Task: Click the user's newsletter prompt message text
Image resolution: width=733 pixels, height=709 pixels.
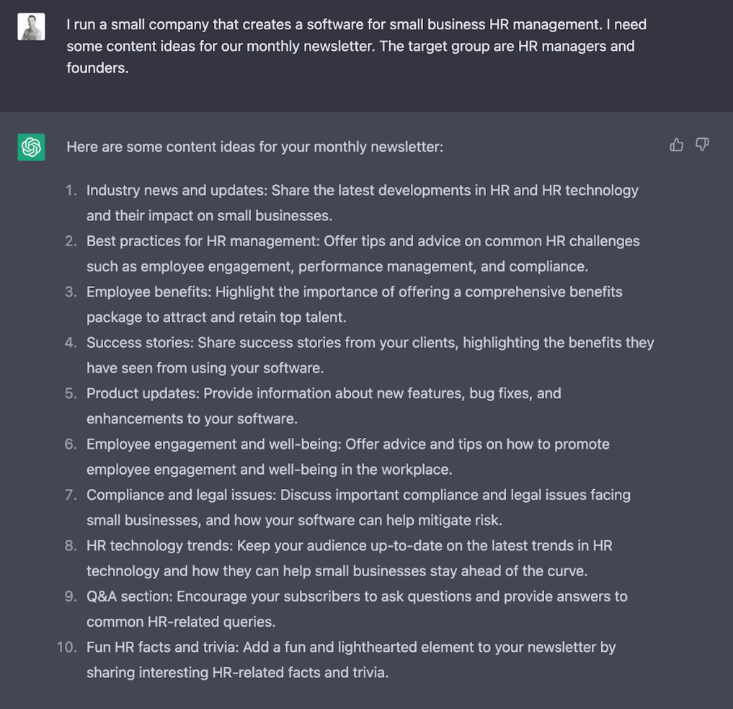Action: (350, 46)
